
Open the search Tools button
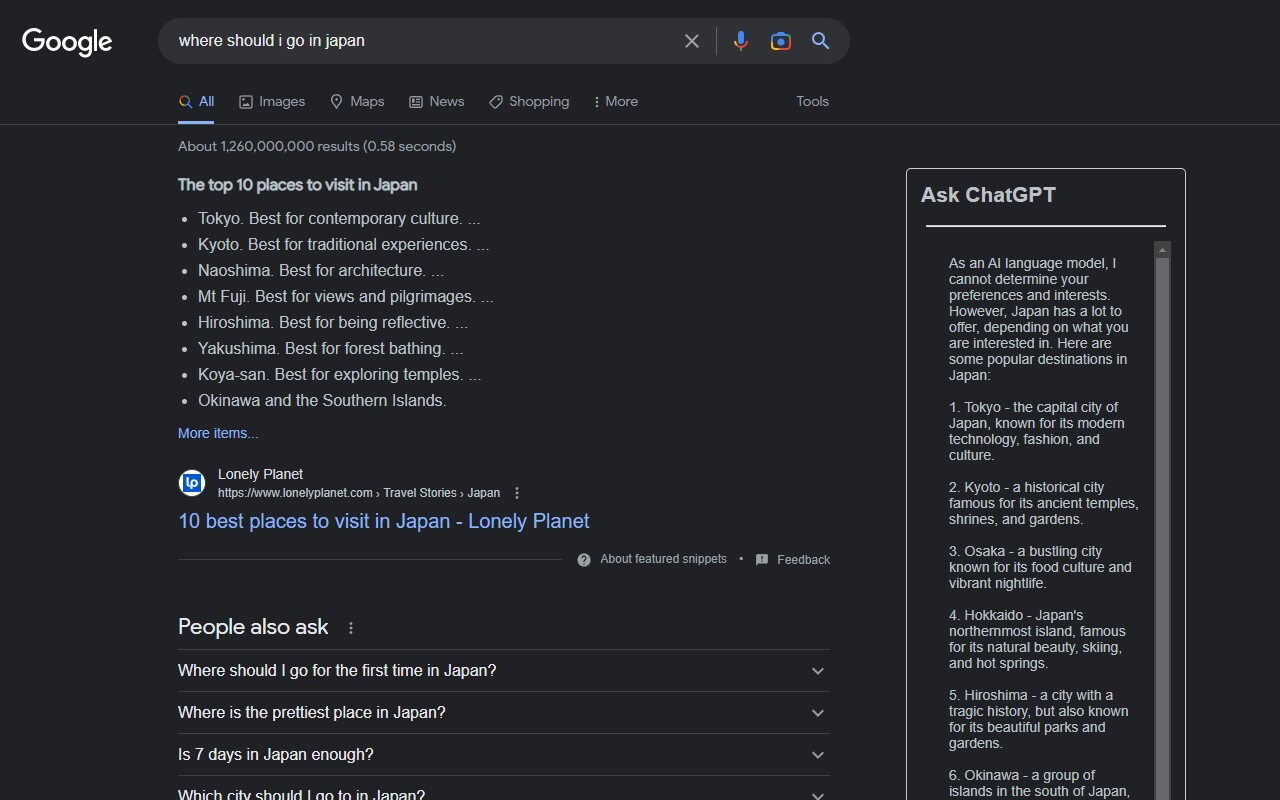(812, 102)
